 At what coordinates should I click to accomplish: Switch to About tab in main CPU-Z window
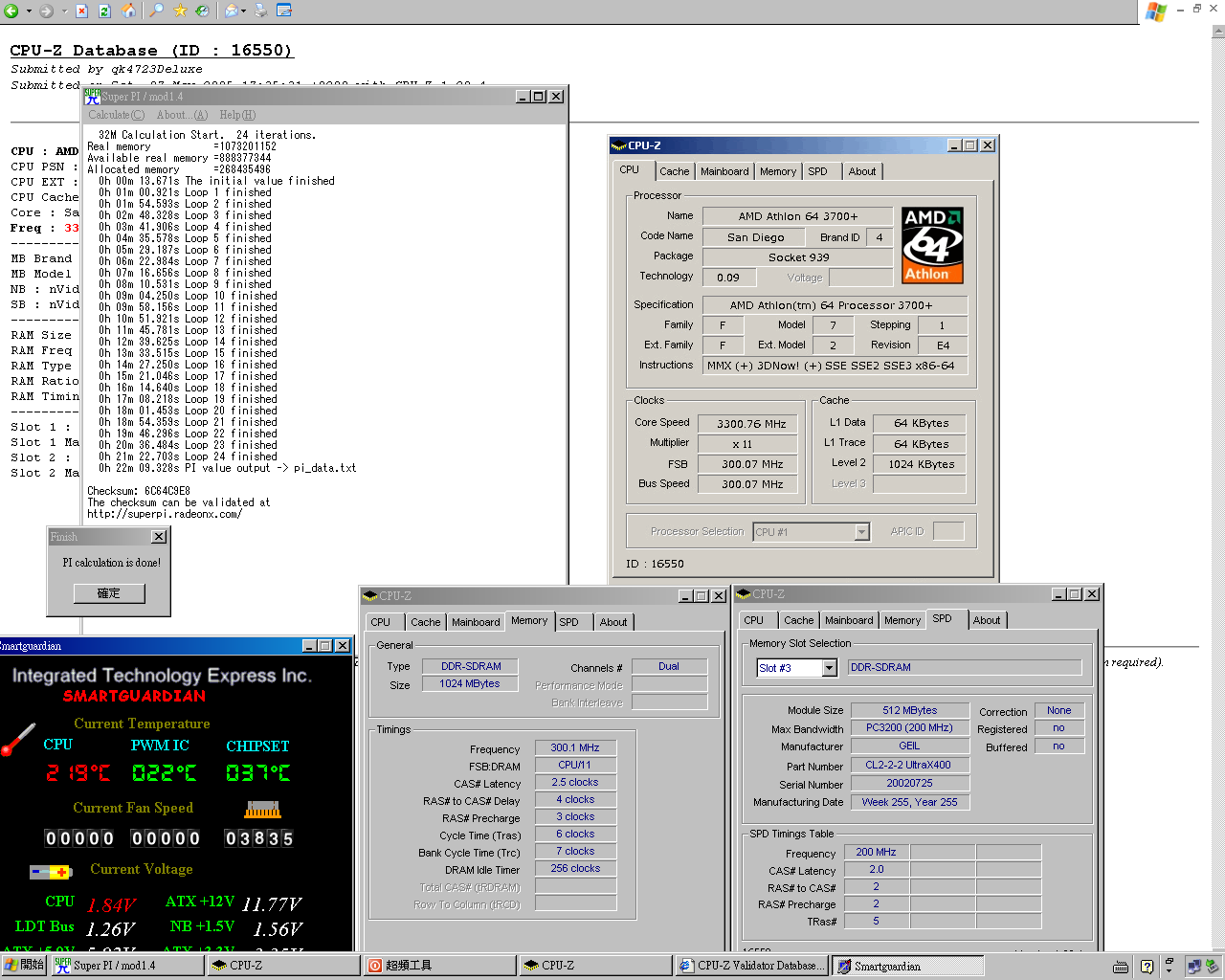(862, 171)
